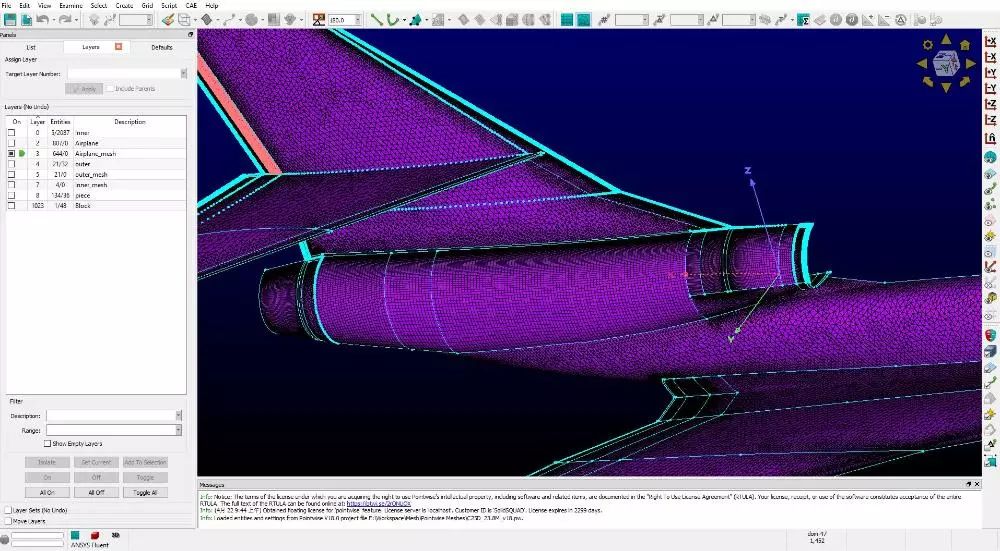The width and height of the screenshot is (1000, 551).
Task: Click the Save project icon
Action: pos(10,19)
